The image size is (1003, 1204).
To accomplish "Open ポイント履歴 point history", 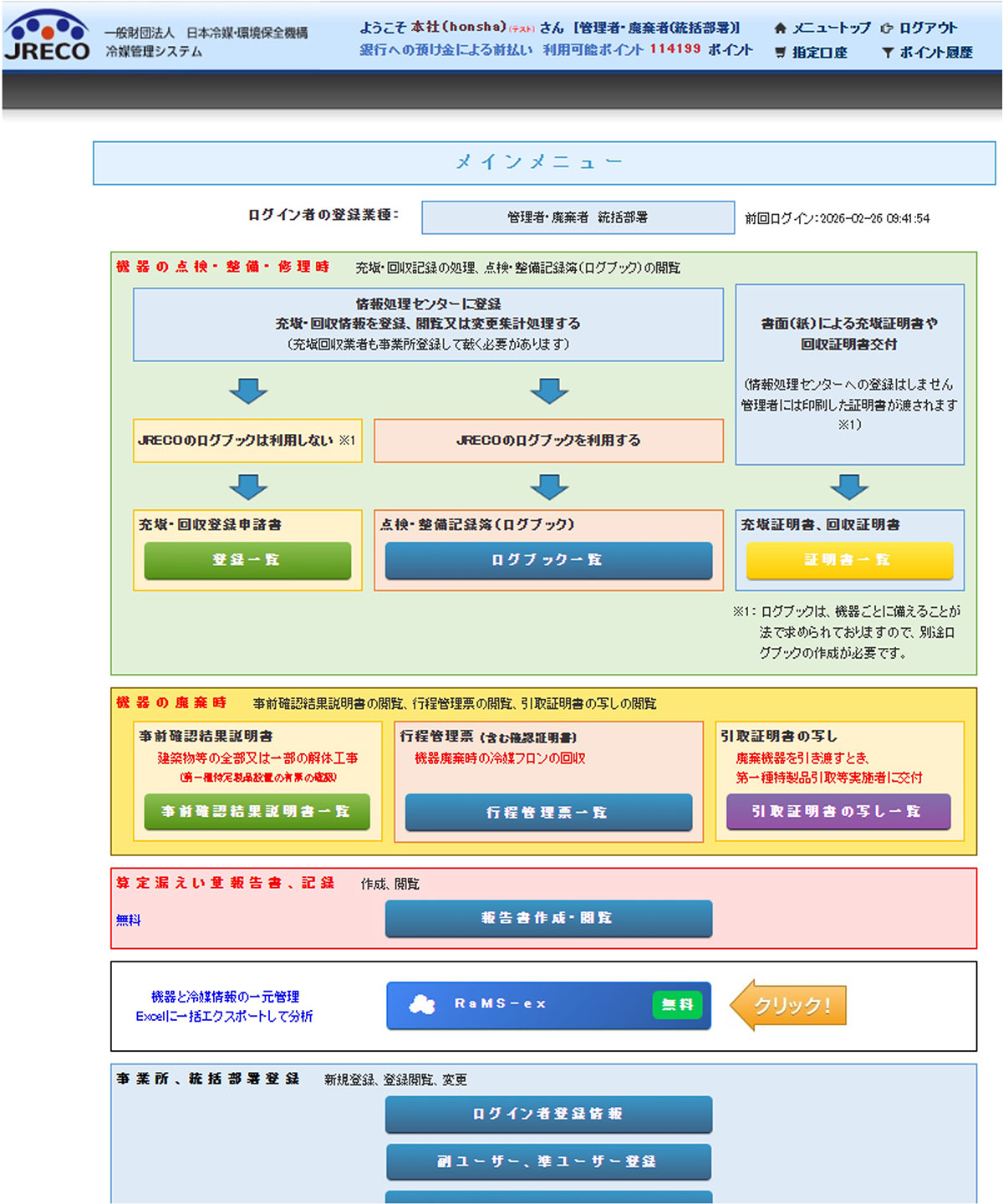I will tap(934, 53).
